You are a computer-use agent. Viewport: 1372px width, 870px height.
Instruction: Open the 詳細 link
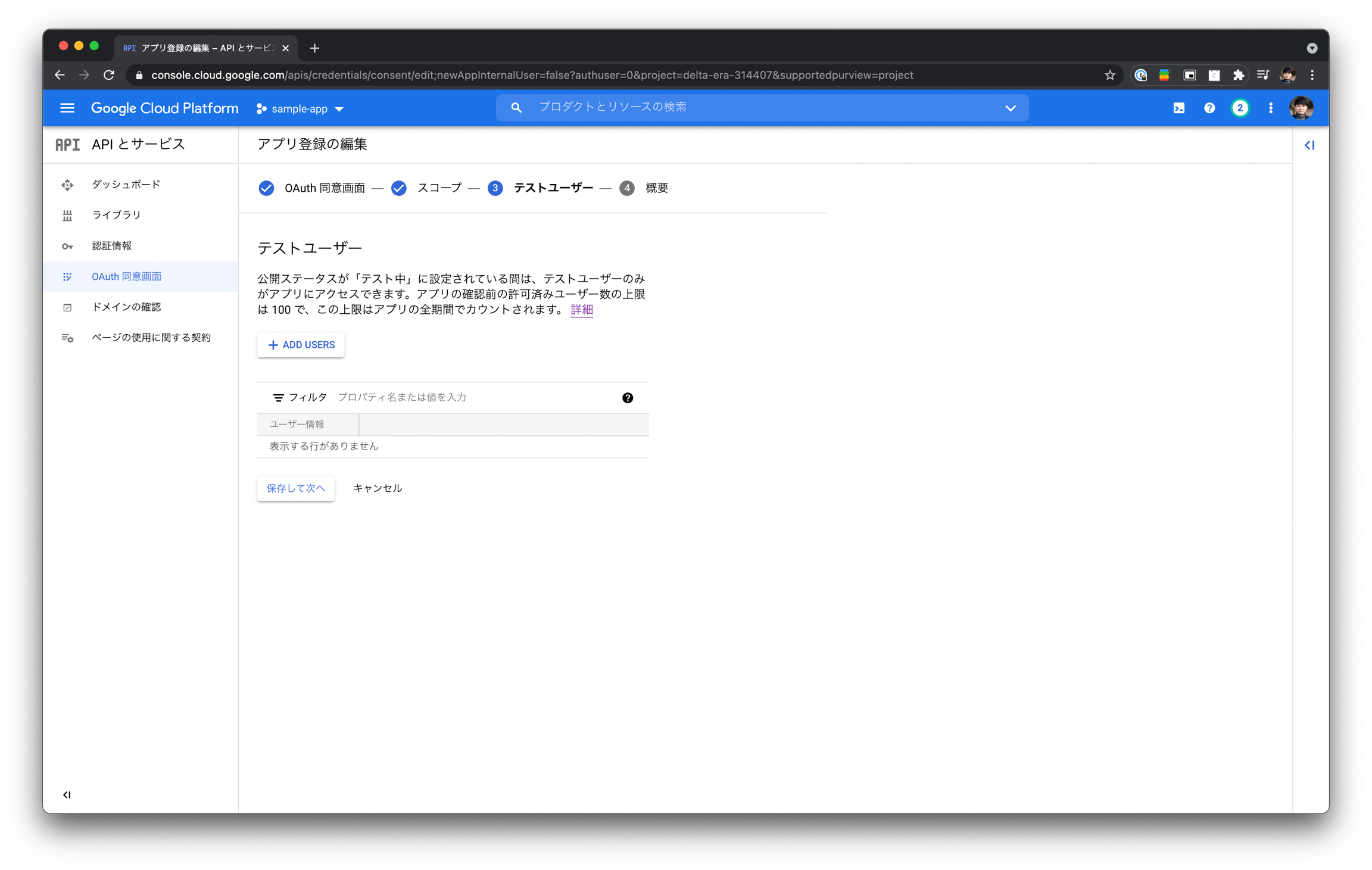point(581,310)
